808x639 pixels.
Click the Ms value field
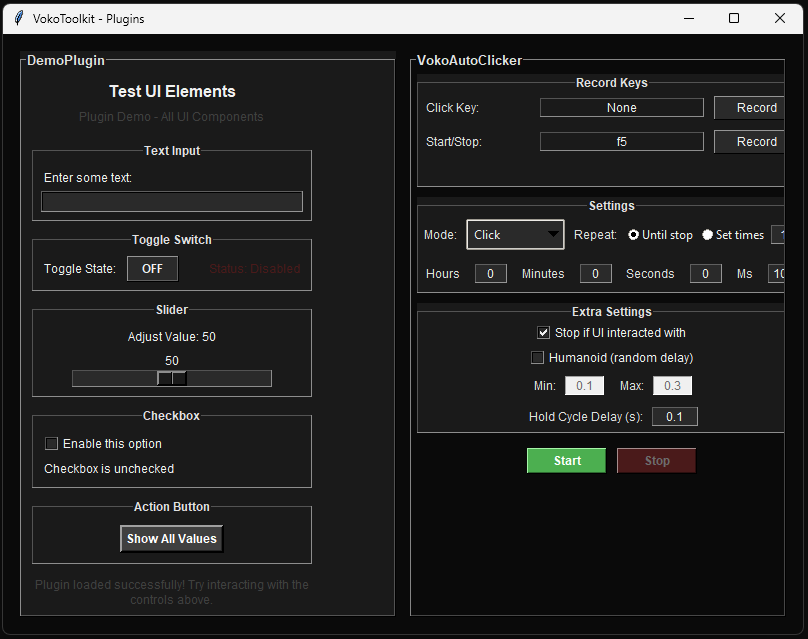[x=777, y=274]
